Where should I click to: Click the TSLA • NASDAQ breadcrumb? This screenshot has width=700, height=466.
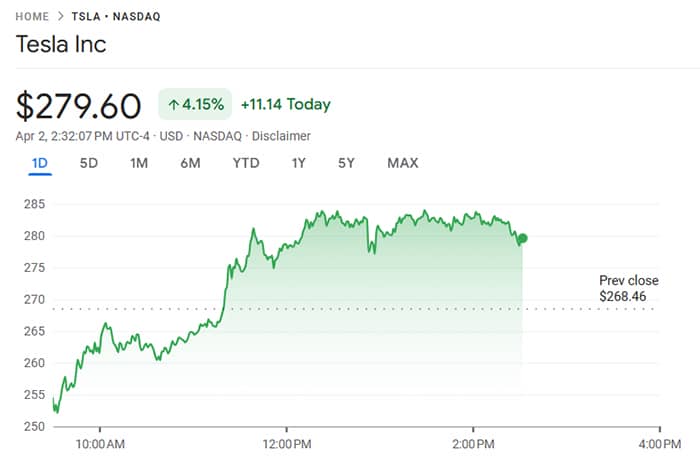(x=116, y=17)
